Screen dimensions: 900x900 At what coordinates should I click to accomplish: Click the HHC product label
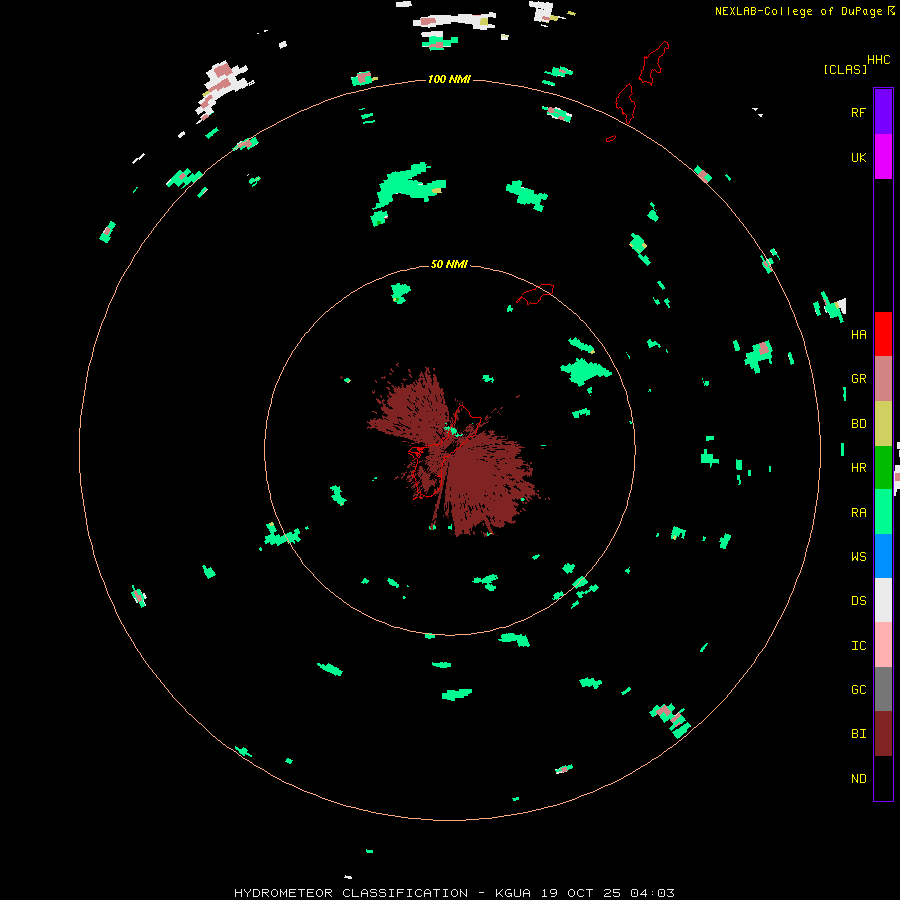coord(879,60)
